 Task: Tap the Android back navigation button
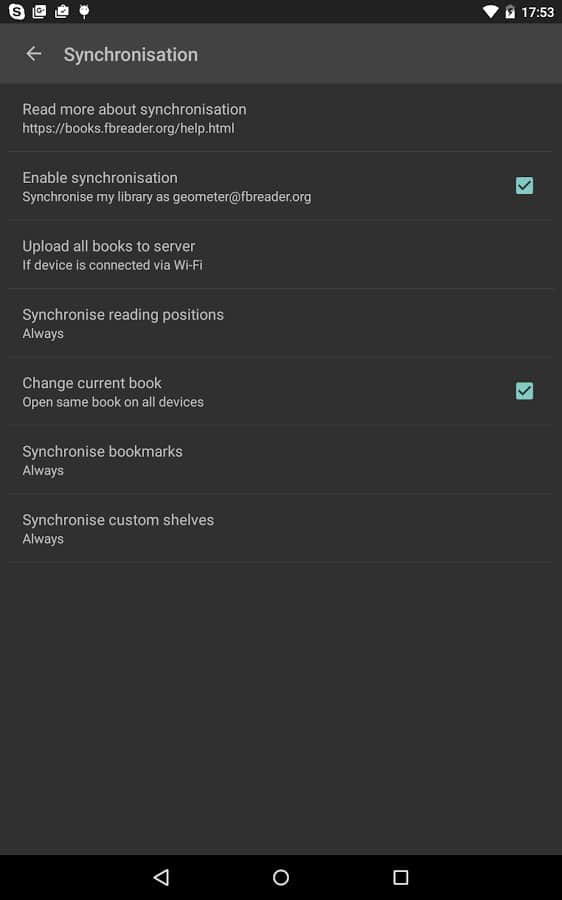[161, 876]
